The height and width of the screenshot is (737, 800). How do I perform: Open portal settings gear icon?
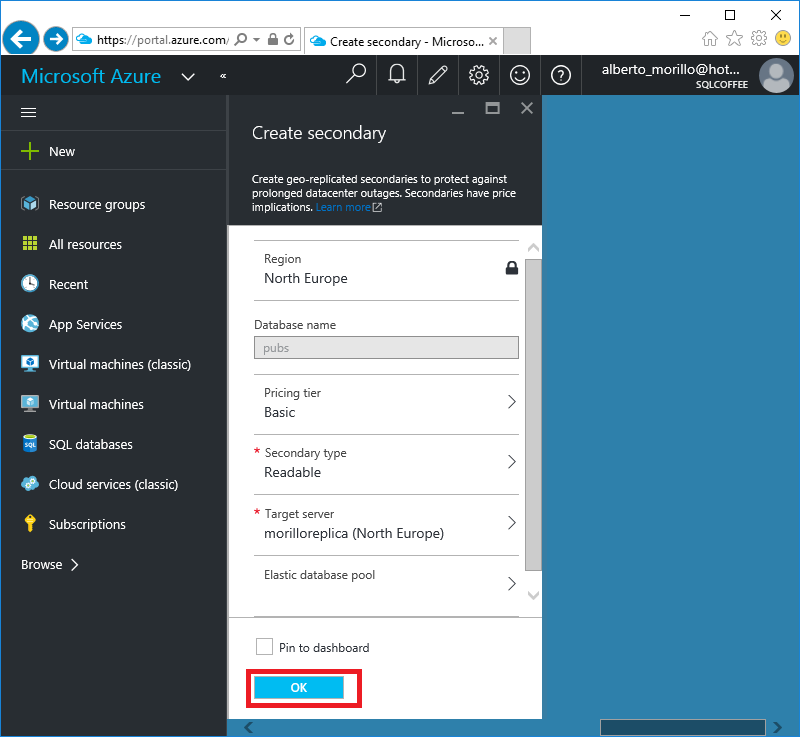click(x=479, y=75)
